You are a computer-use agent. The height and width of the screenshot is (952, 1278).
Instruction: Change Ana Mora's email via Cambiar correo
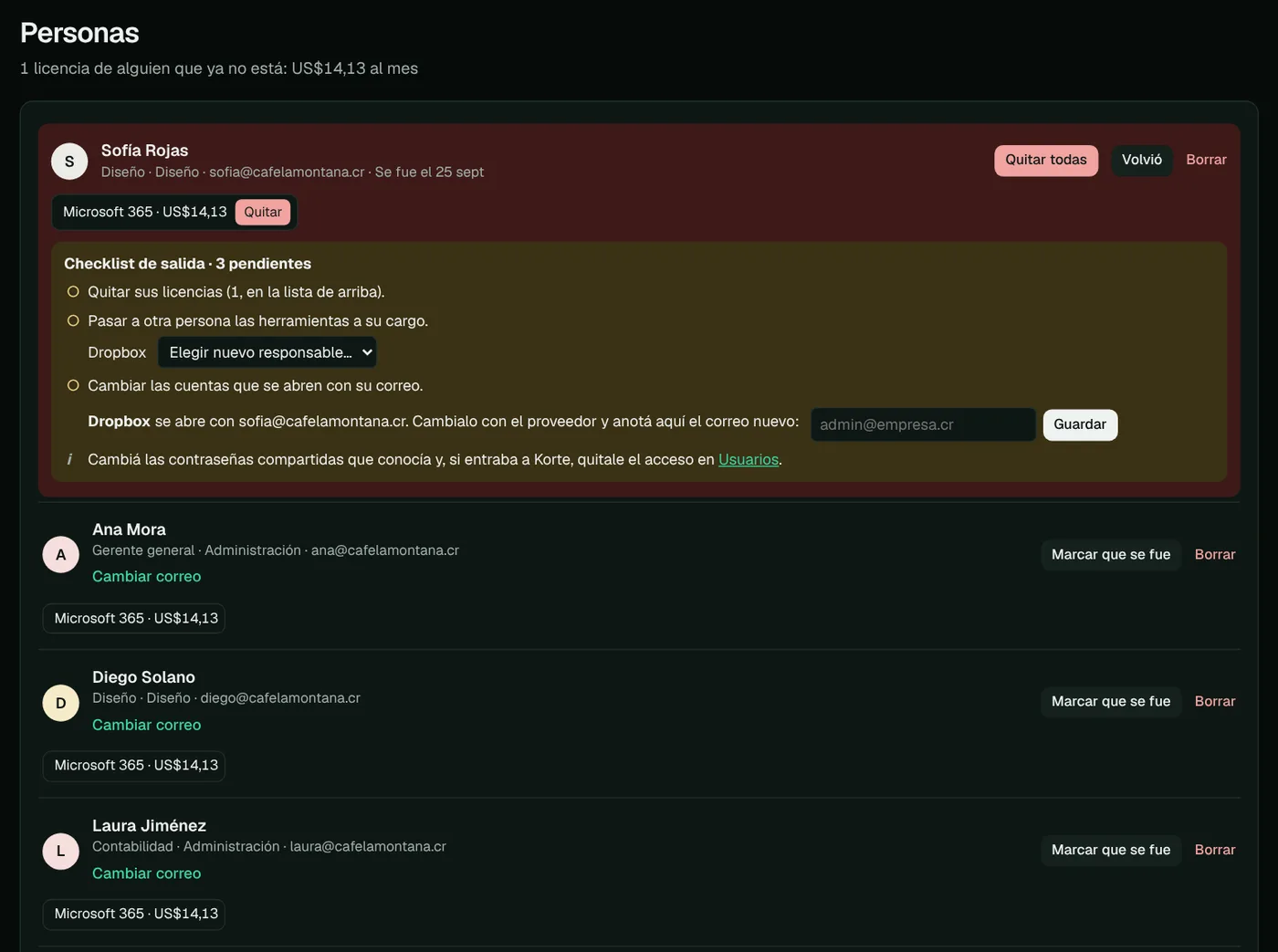coord(147,577)
